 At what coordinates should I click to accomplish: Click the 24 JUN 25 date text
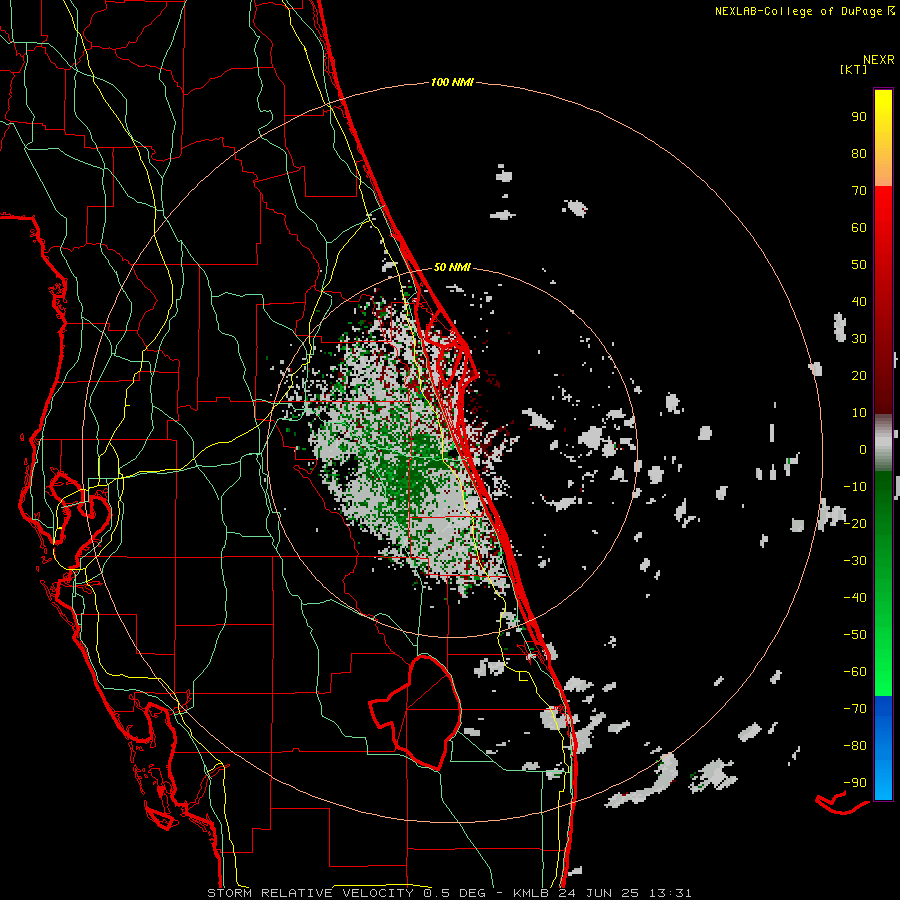tap(599, 893)
